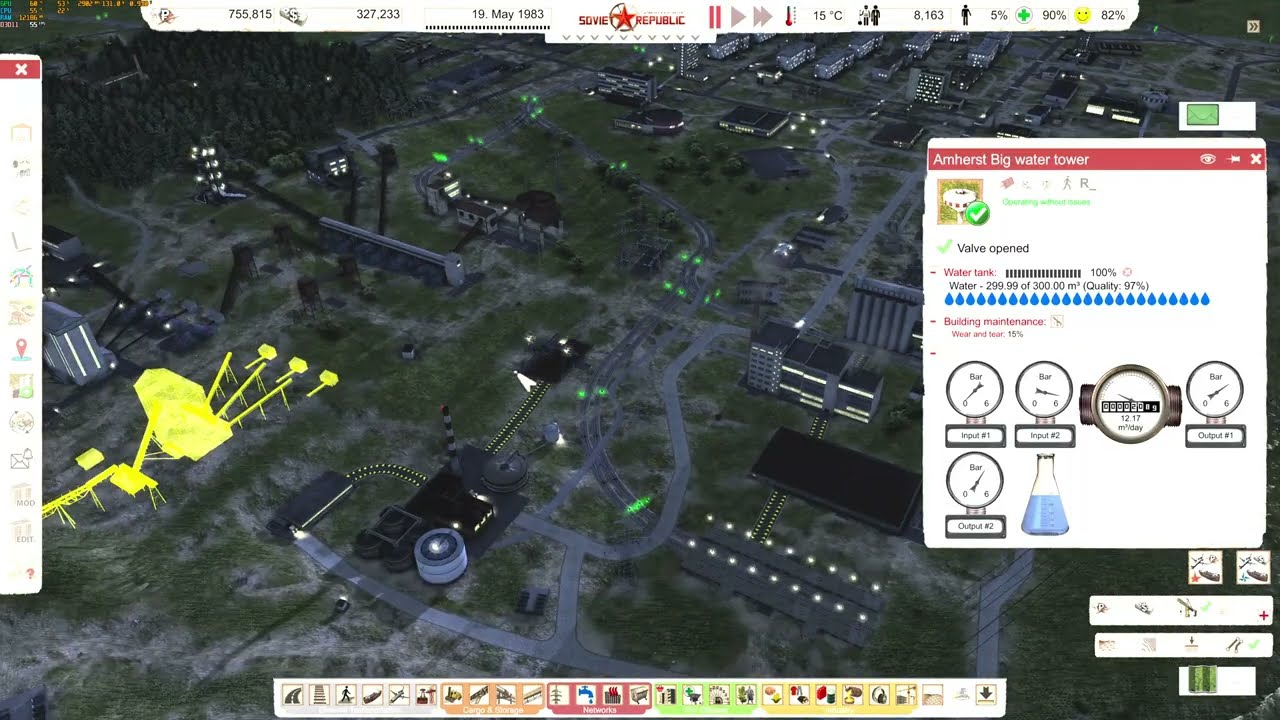The height and width of the screenshot is (720, 1280).
Task: Open the footpath (pedestrian) construction tool
Action: 346,694
